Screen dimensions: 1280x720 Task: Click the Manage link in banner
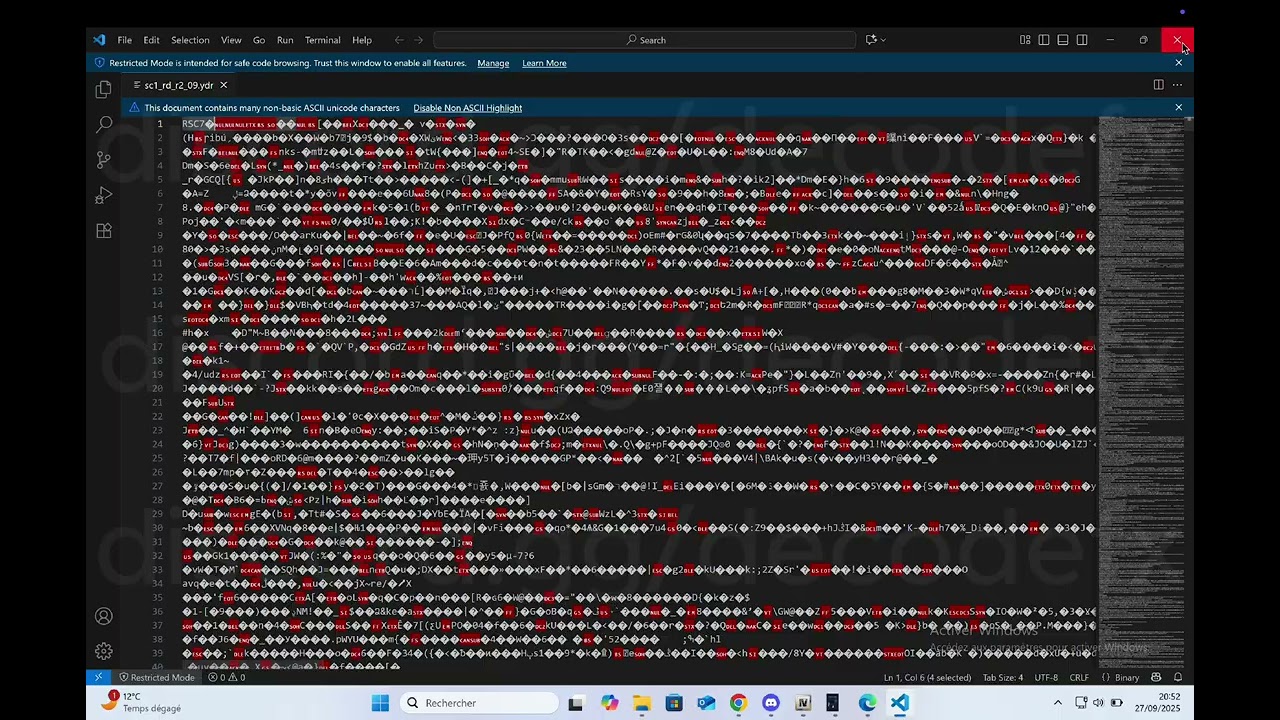493,63
